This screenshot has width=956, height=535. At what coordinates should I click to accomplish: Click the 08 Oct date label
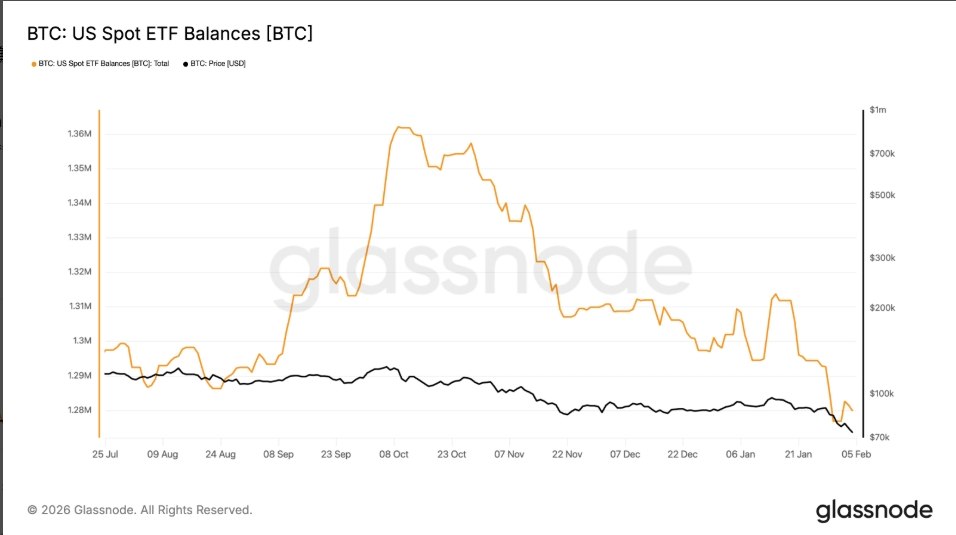pos(394,453)
